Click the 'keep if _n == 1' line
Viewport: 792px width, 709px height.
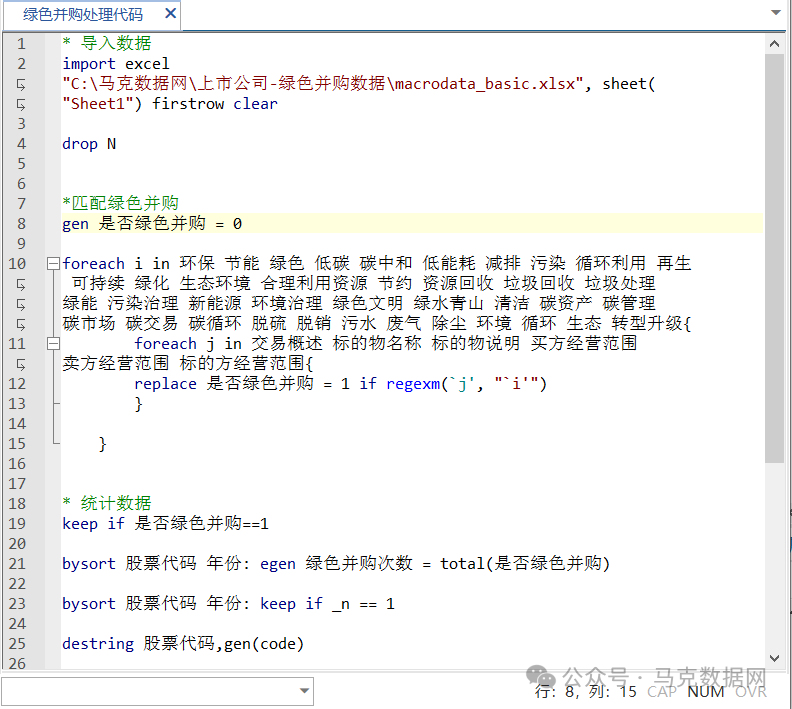pos(228,603)
